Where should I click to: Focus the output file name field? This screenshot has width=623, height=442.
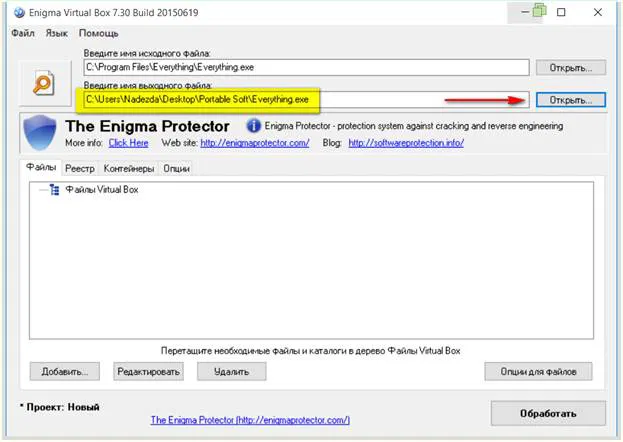pos(306,99)
